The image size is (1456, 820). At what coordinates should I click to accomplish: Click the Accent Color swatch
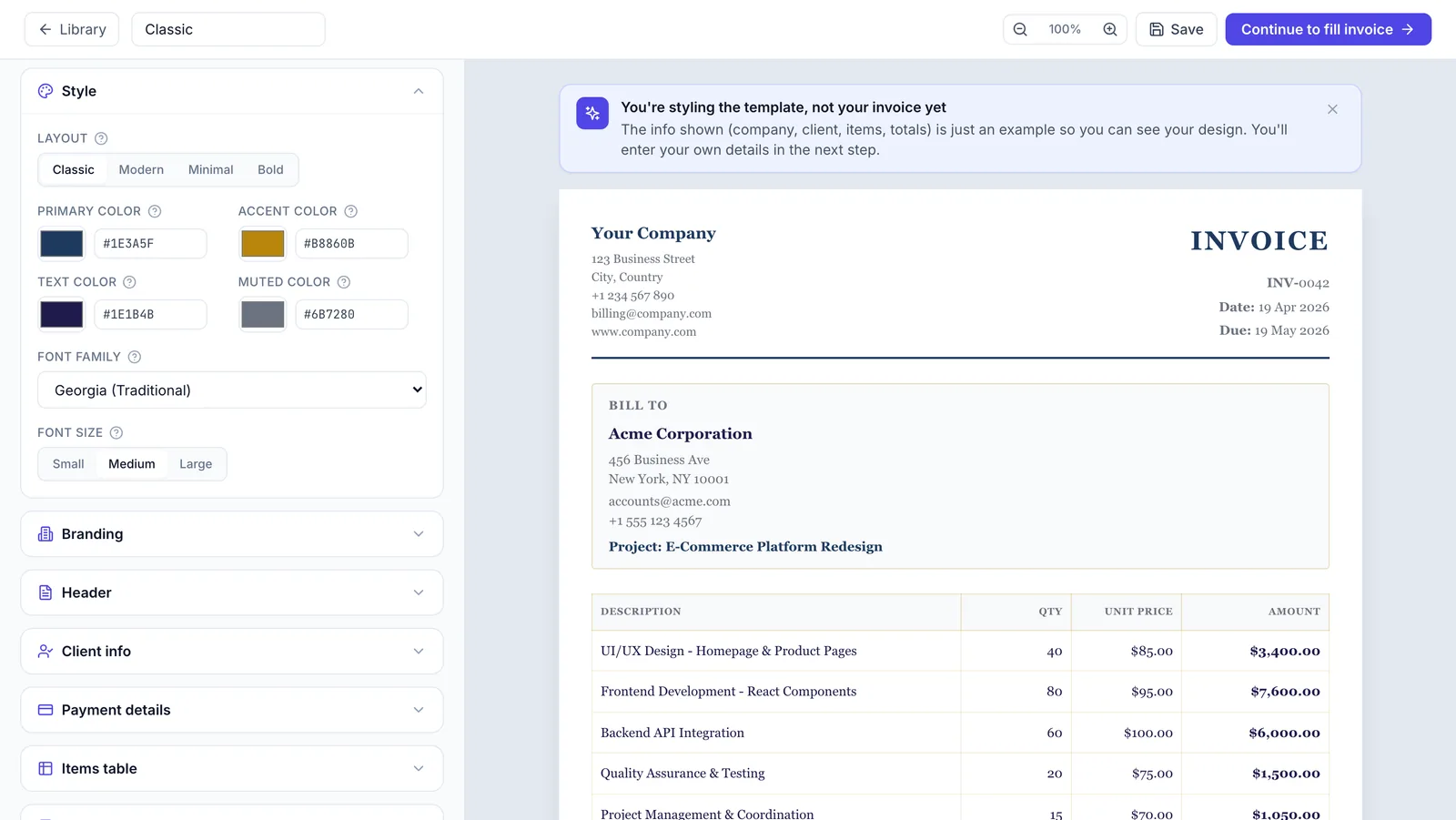[262, 243]
